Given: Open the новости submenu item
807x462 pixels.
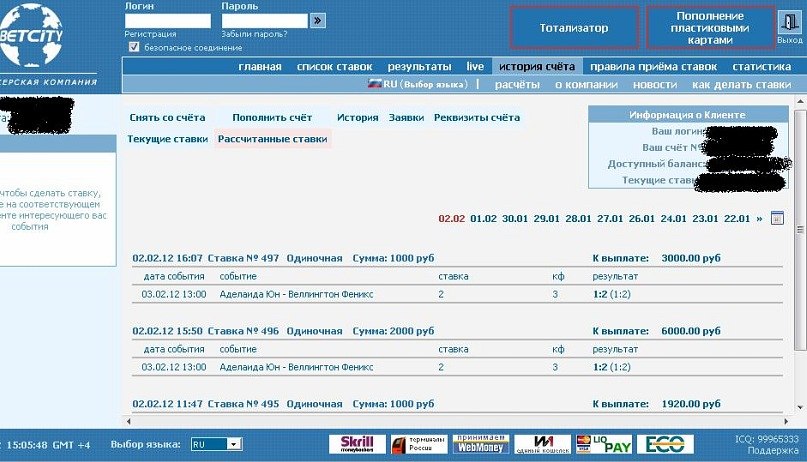Looking at the screenshot, I should pyautogui.click(x=655, y=84).
